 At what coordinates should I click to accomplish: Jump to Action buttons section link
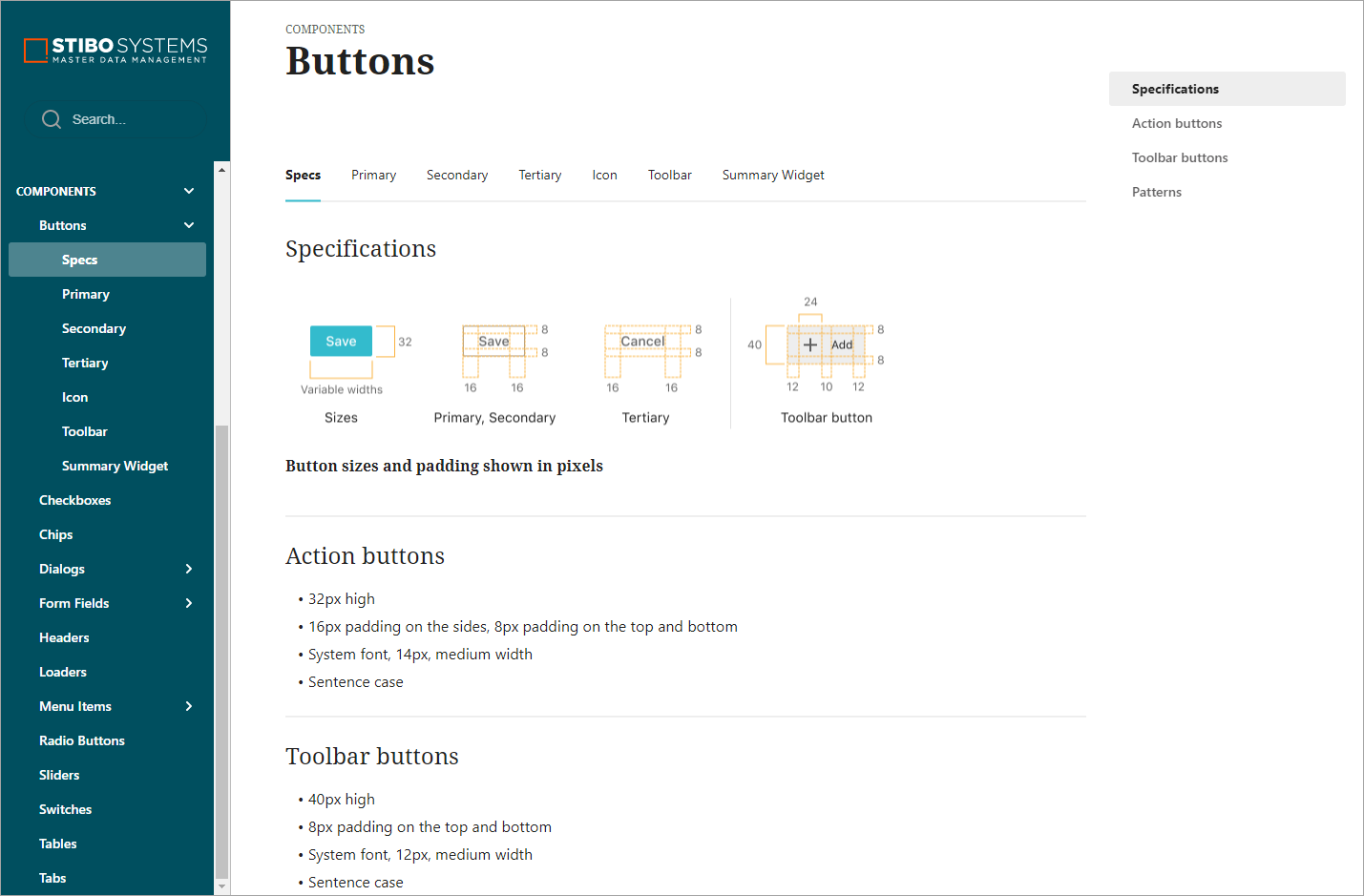pos(1177,123)
